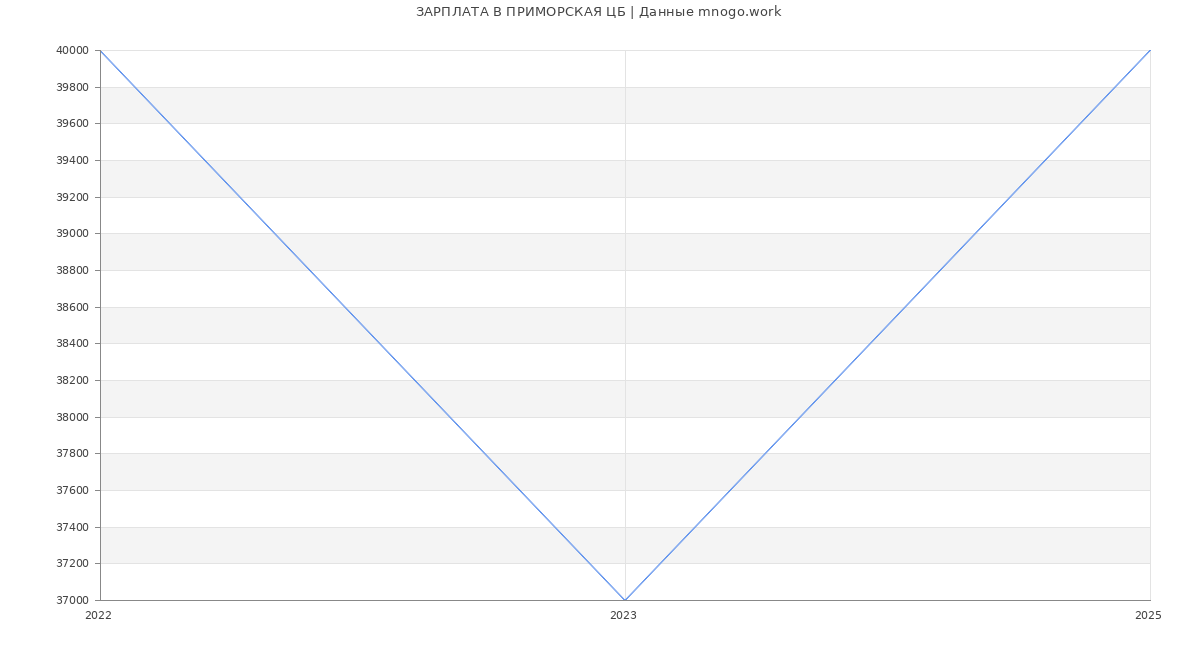
Task: Click the 38600 y-axis label
Action: point(72,307)
